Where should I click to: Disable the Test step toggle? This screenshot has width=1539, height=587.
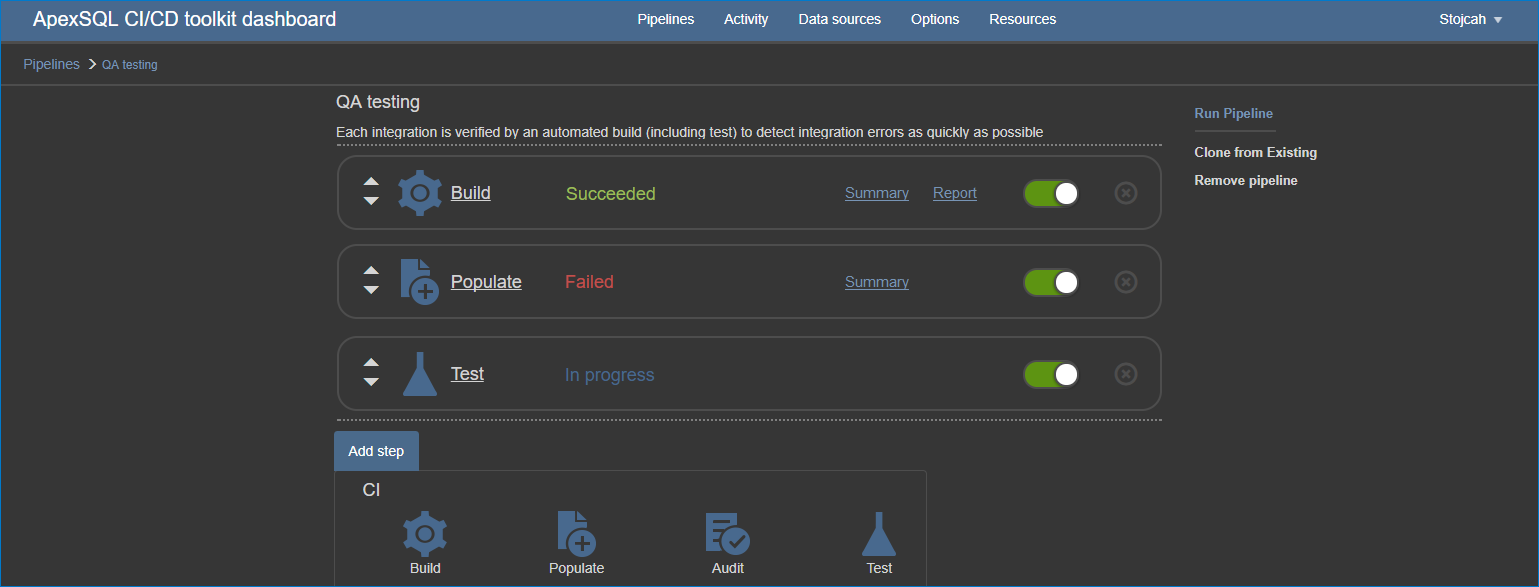(x=1051, y=373)
